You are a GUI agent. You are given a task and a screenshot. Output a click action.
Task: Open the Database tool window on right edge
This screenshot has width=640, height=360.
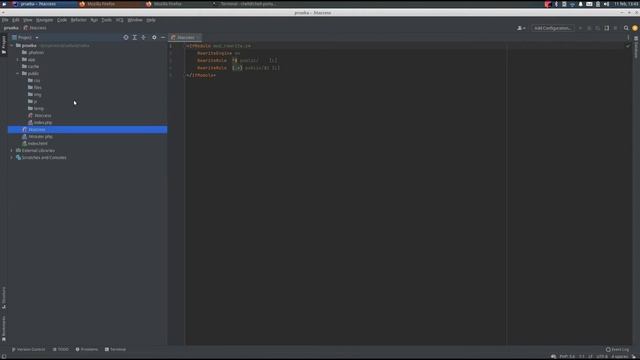pyautogui.click(x=636, y=47)
